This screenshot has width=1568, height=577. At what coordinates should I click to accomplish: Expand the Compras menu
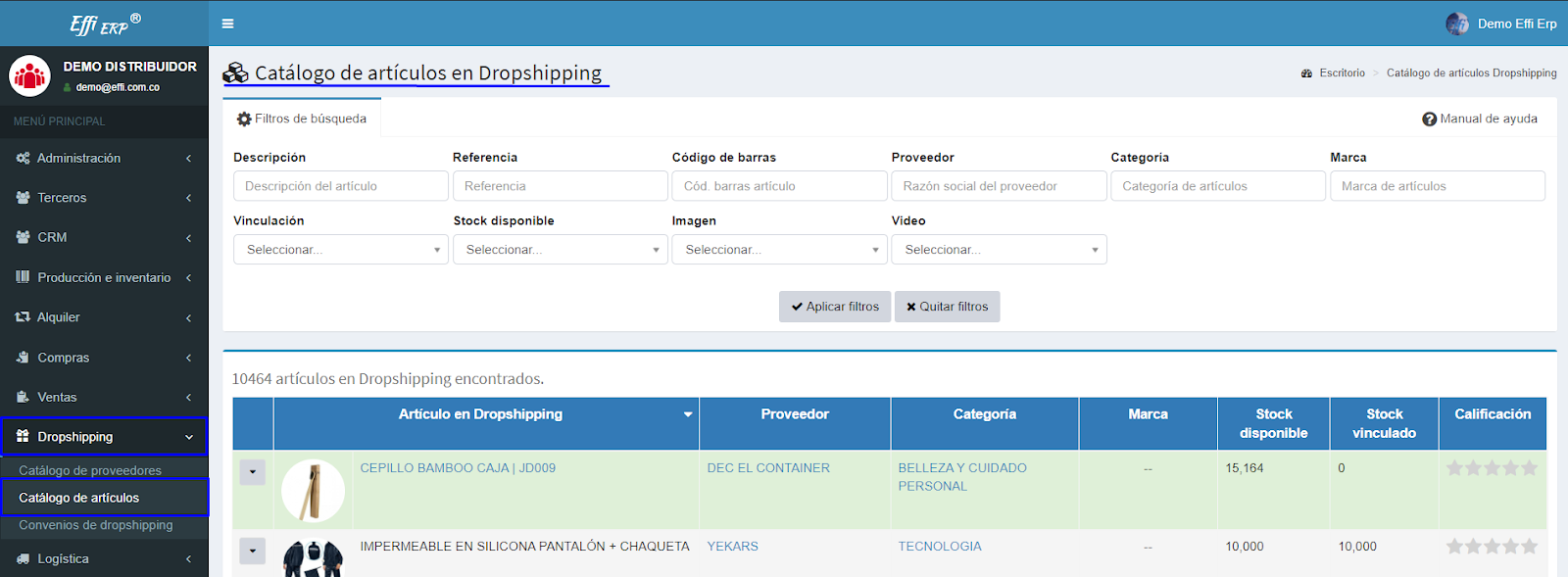pyautogui.click(x=104, y=358)
